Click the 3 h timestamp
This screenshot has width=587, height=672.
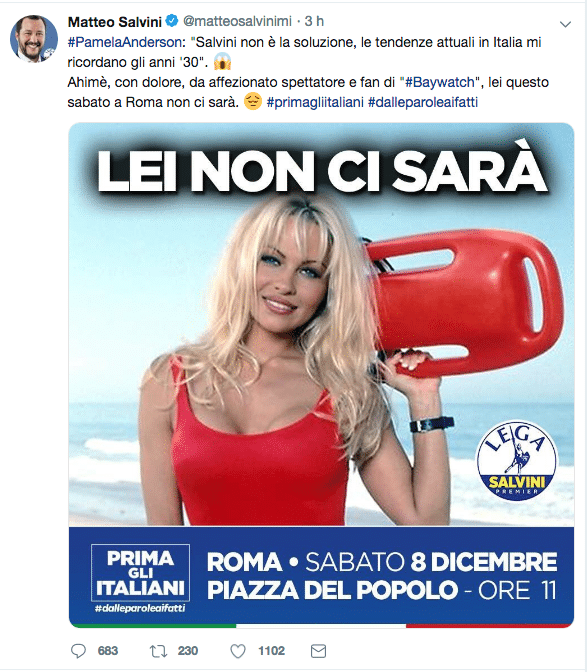314,21
